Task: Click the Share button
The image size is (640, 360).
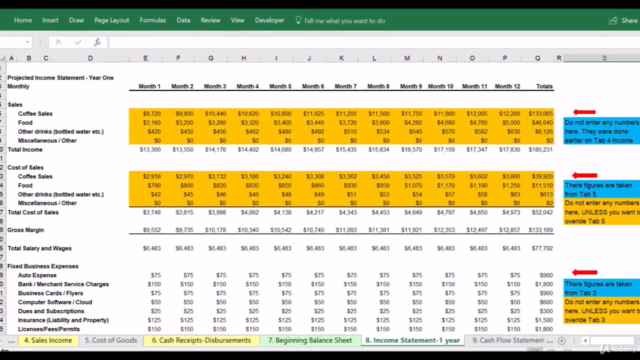Action: [x=624, y=20]
